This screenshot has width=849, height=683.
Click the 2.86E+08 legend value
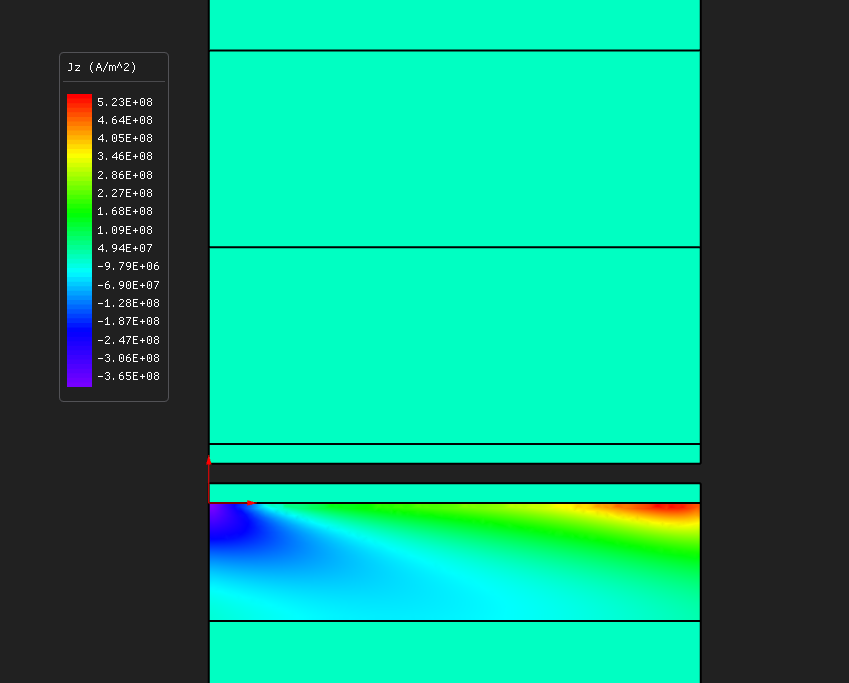tap(125, 175)
